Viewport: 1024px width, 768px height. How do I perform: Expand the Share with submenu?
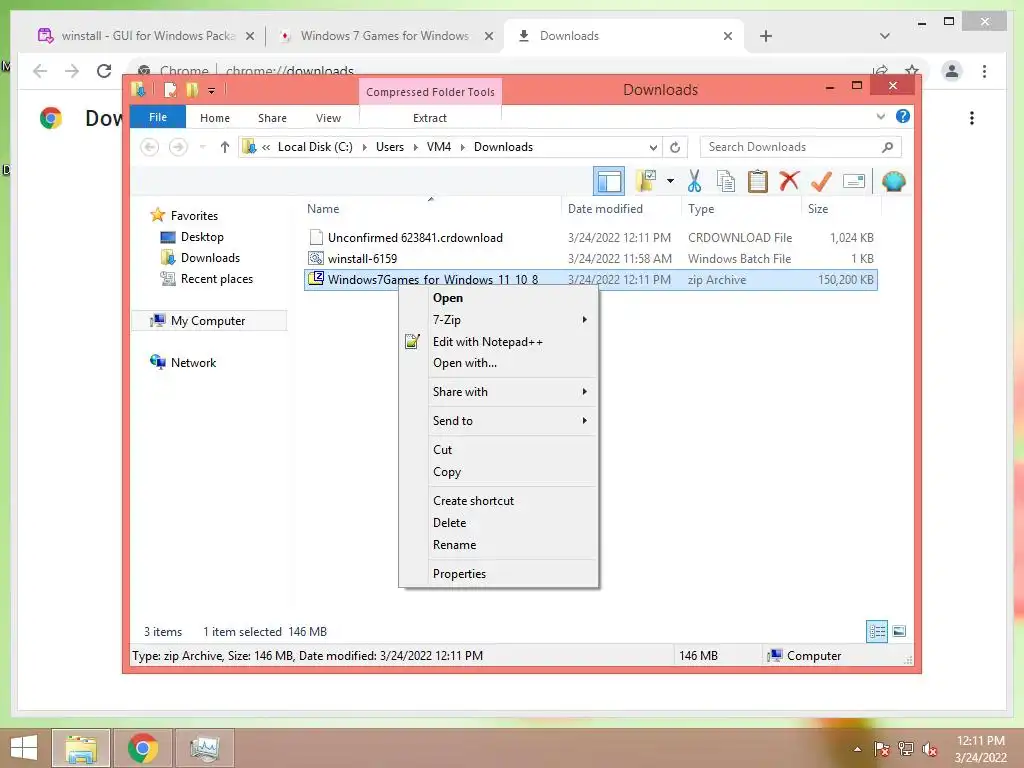(498, 392)
